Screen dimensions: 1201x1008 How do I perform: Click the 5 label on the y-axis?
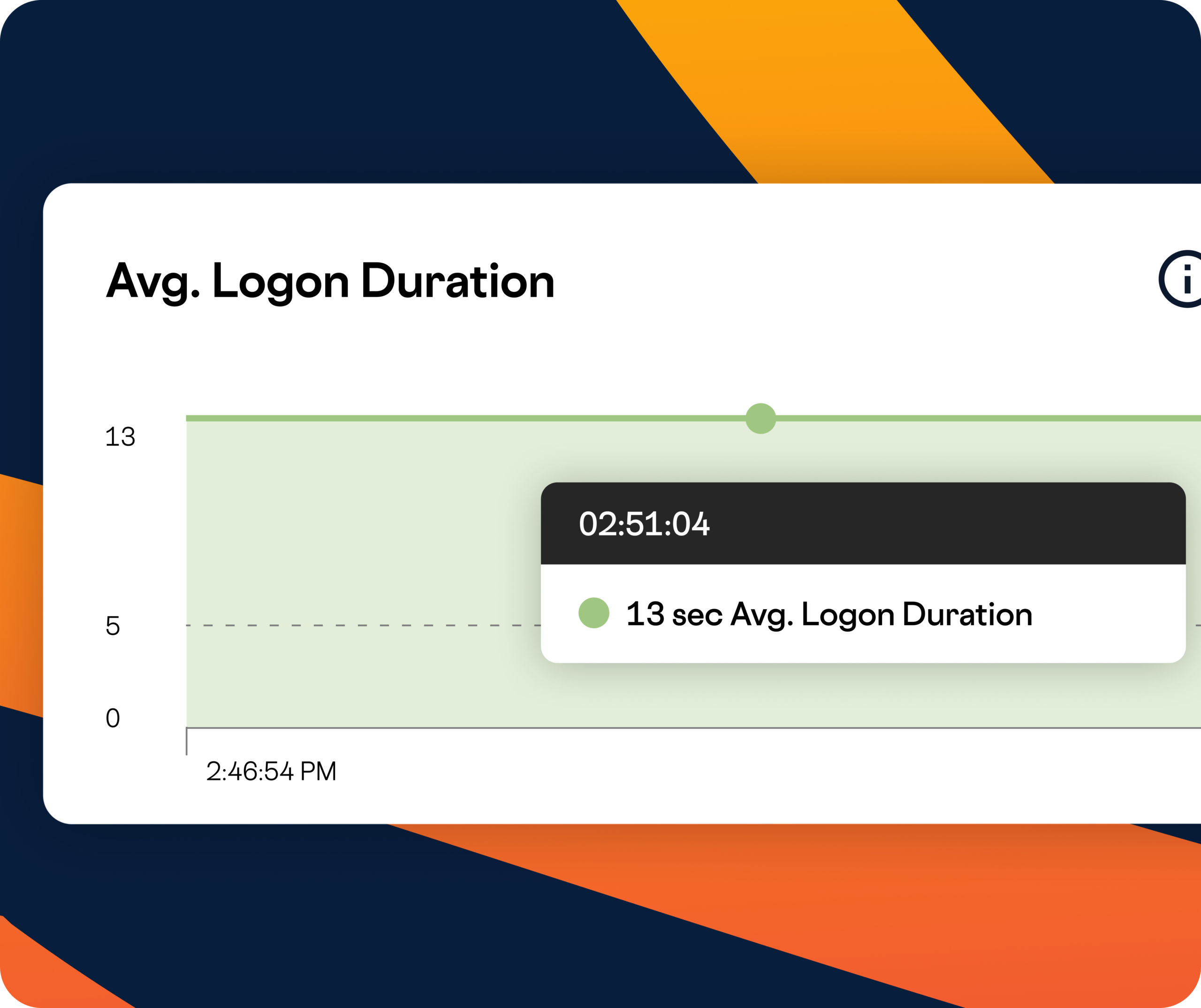[113, 626]
